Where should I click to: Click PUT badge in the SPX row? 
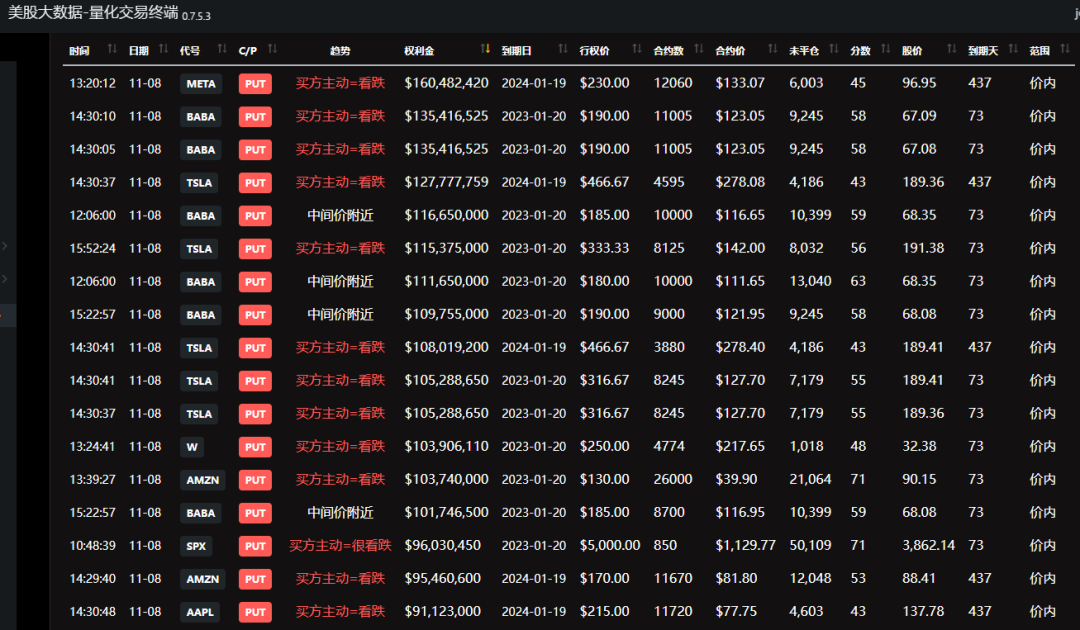pos(256,547)
